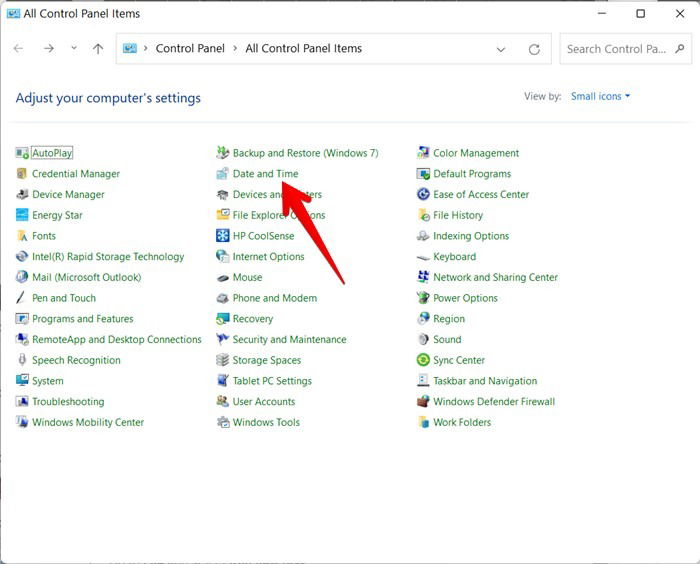Click the Refresh icon in address bar
Viewport: 700px width, 564px height.
[534, 49]
